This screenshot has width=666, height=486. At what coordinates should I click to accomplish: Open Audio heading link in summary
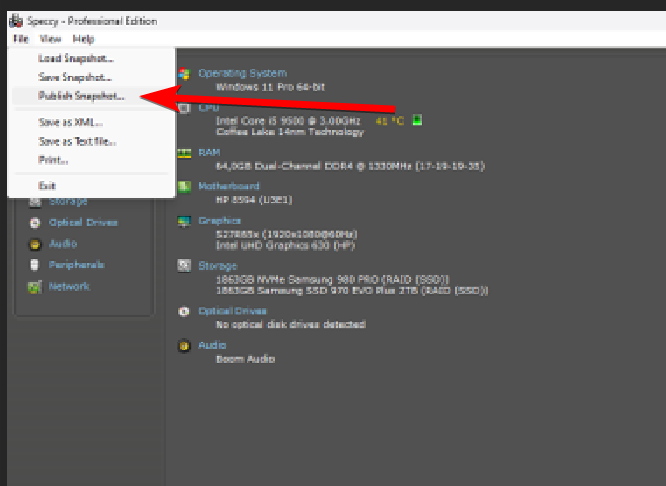212,345
